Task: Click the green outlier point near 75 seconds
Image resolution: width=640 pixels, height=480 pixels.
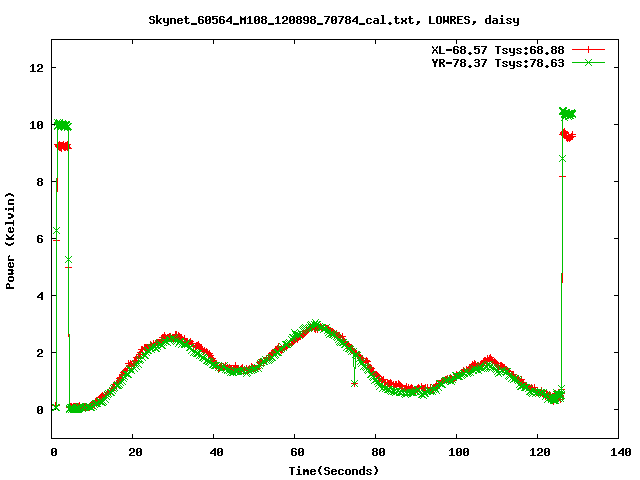Action: tap(354, 383)
